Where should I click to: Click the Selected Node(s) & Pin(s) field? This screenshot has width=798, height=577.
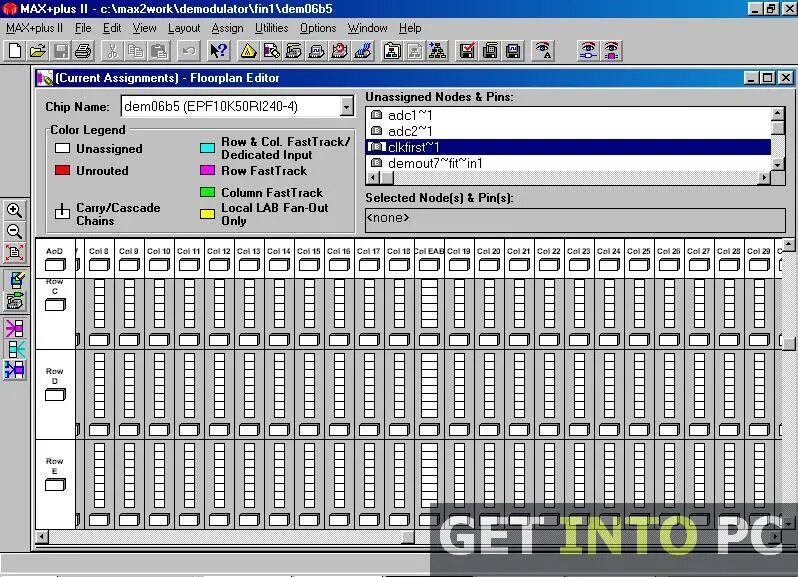point(575,219)
